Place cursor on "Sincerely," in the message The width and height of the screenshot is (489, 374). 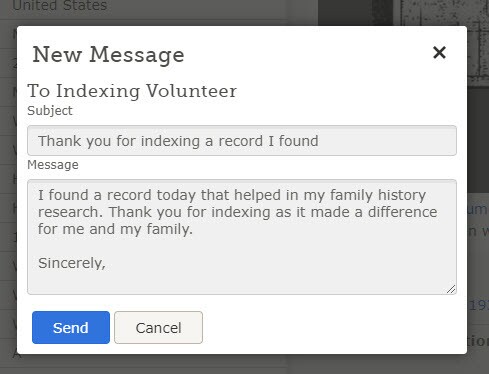click(72, 263)
